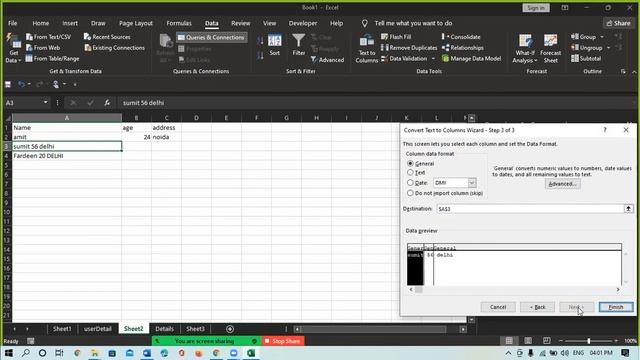Select the General column format radio
Viewport: 640px width, 360px height.
(410, 163)
